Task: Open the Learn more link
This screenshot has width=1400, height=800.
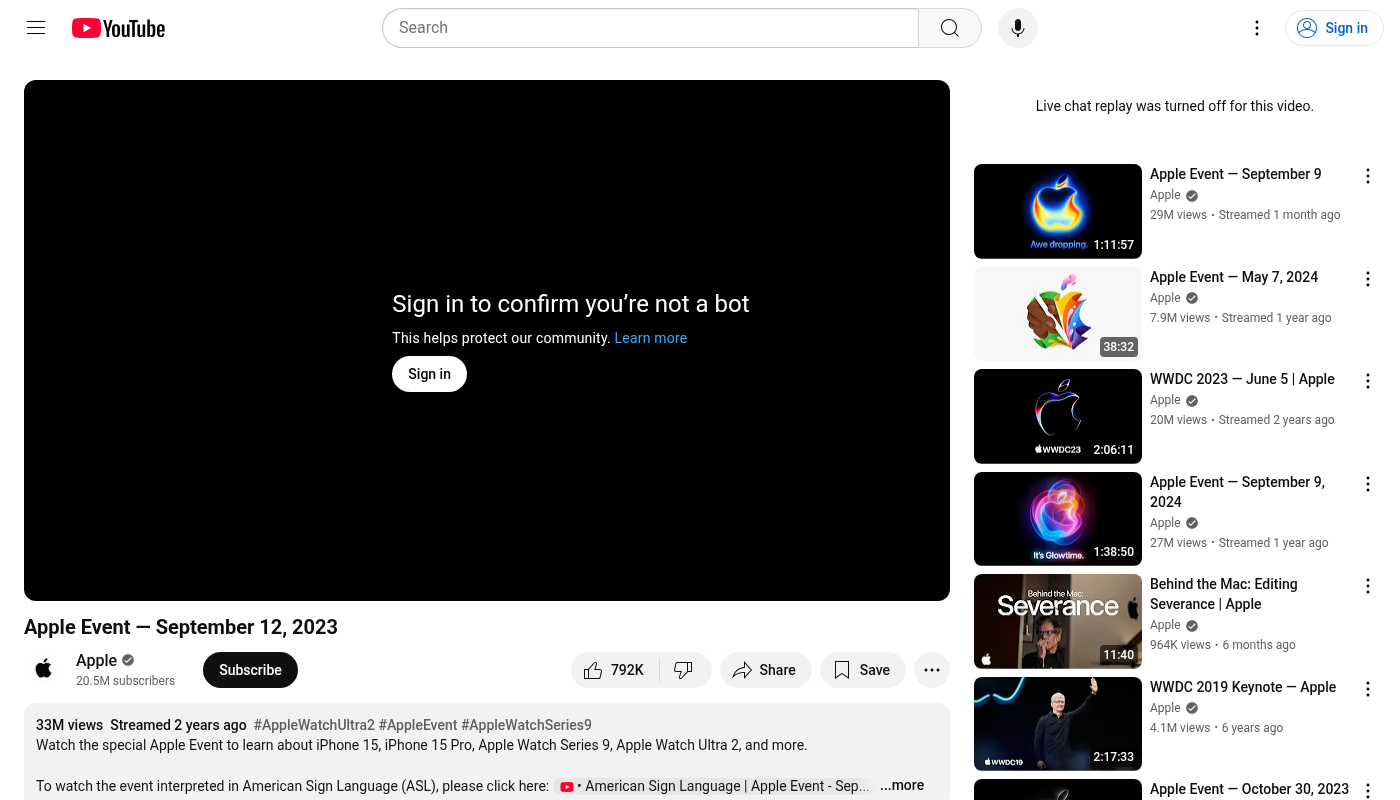Action: [x=650, y=338]
